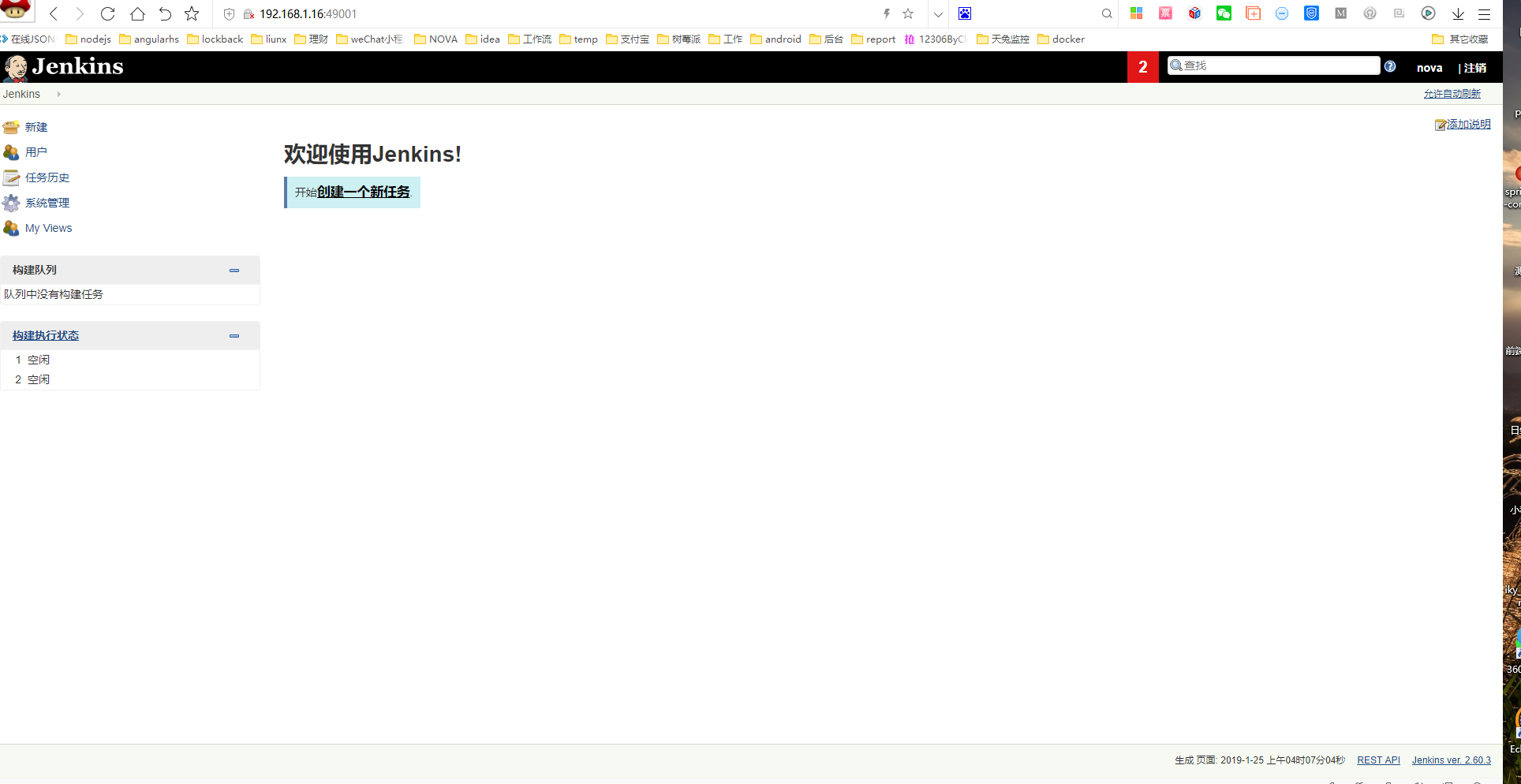
Task: Collapse the 构建队列 panel
Action: click(234, 271)
